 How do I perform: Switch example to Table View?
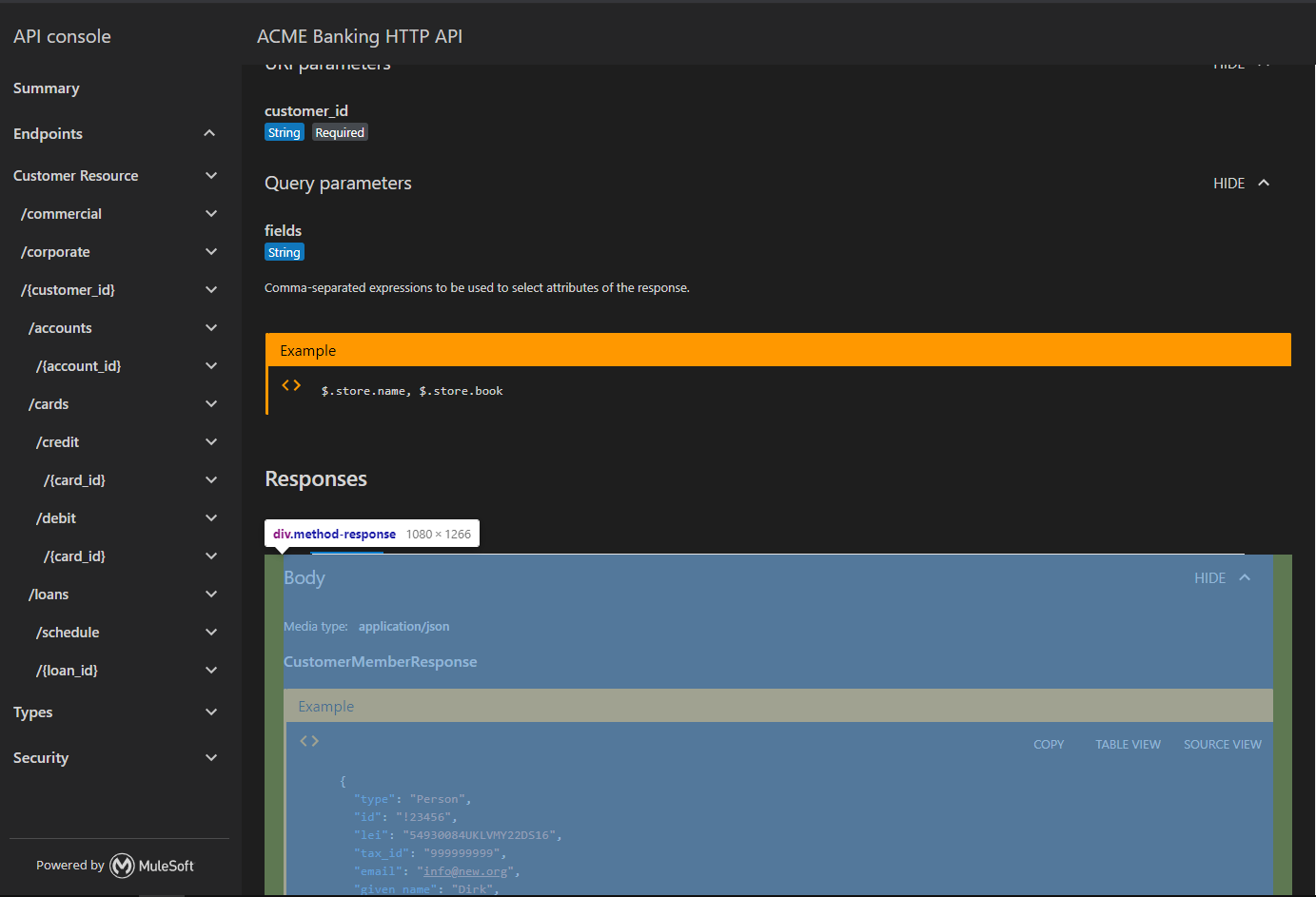pos(1128,745)
